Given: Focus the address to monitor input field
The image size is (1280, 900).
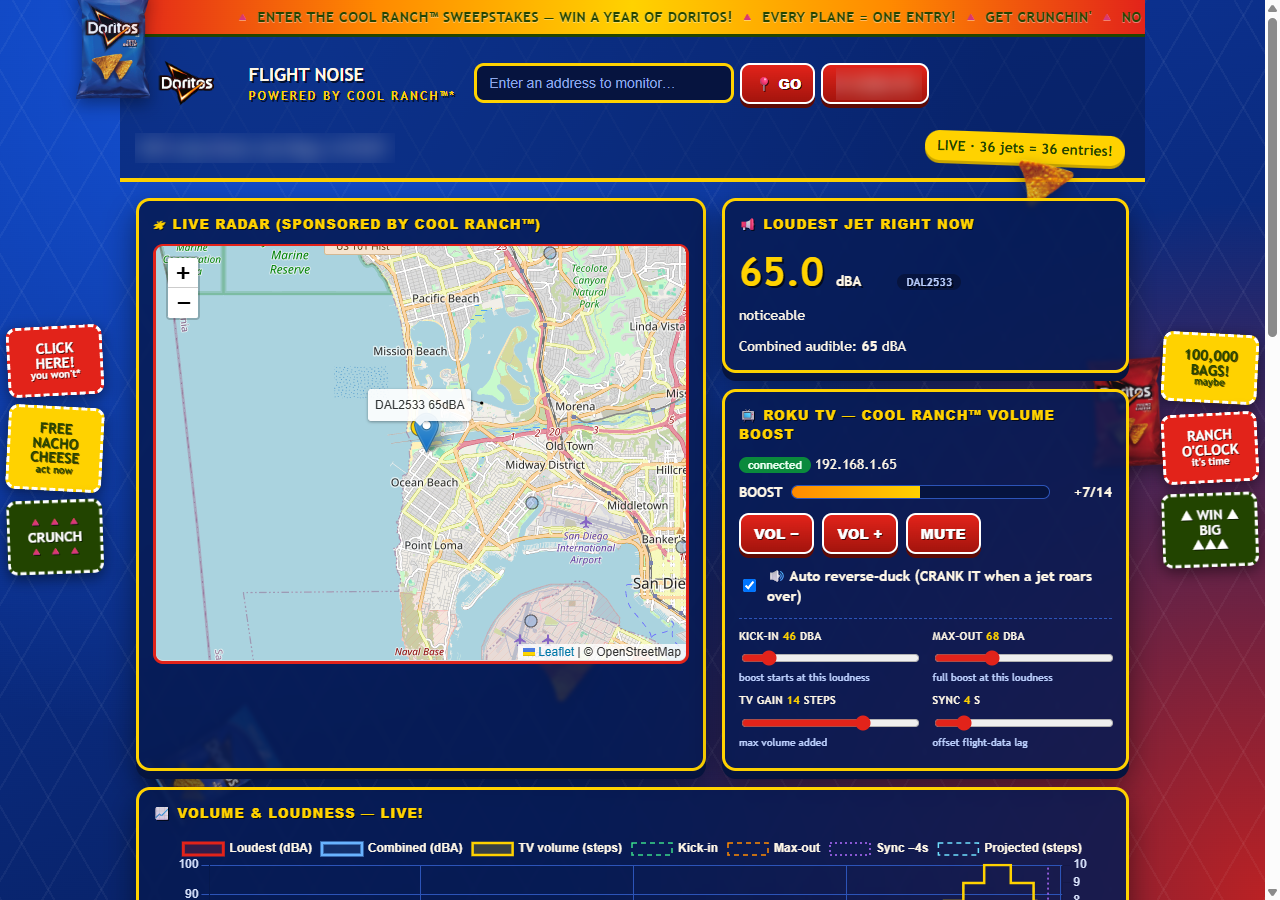Looking at the screenshot, I should [x=604, y=83].
